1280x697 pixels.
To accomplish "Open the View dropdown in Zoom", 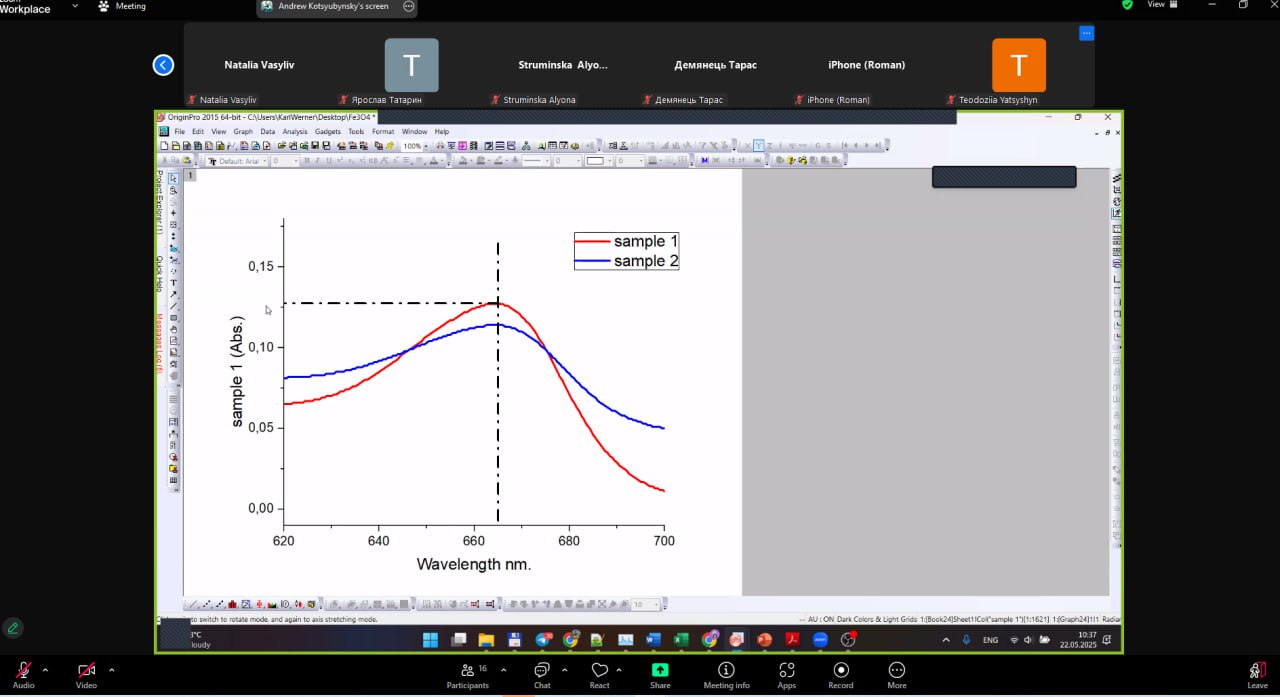I will click(x=1163, y=5).
